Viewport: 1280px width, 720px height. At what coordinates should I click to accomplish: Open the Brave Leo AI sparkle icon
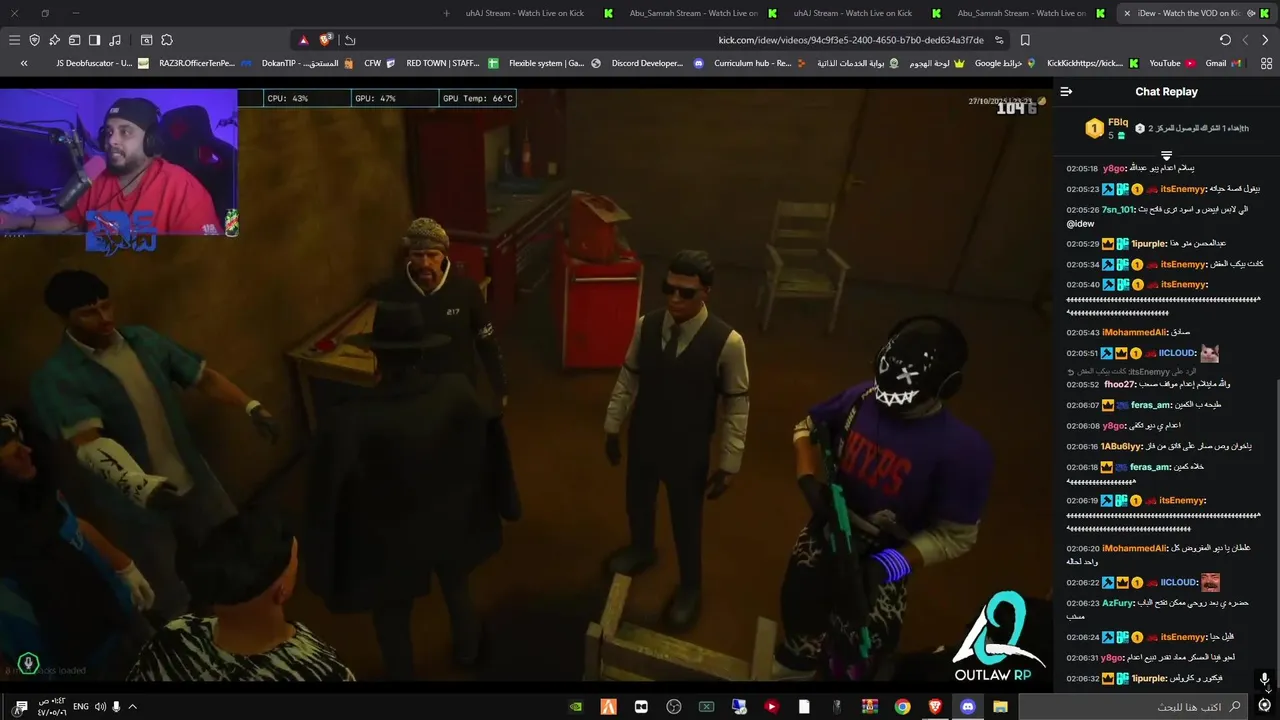(x=54, y=40)
